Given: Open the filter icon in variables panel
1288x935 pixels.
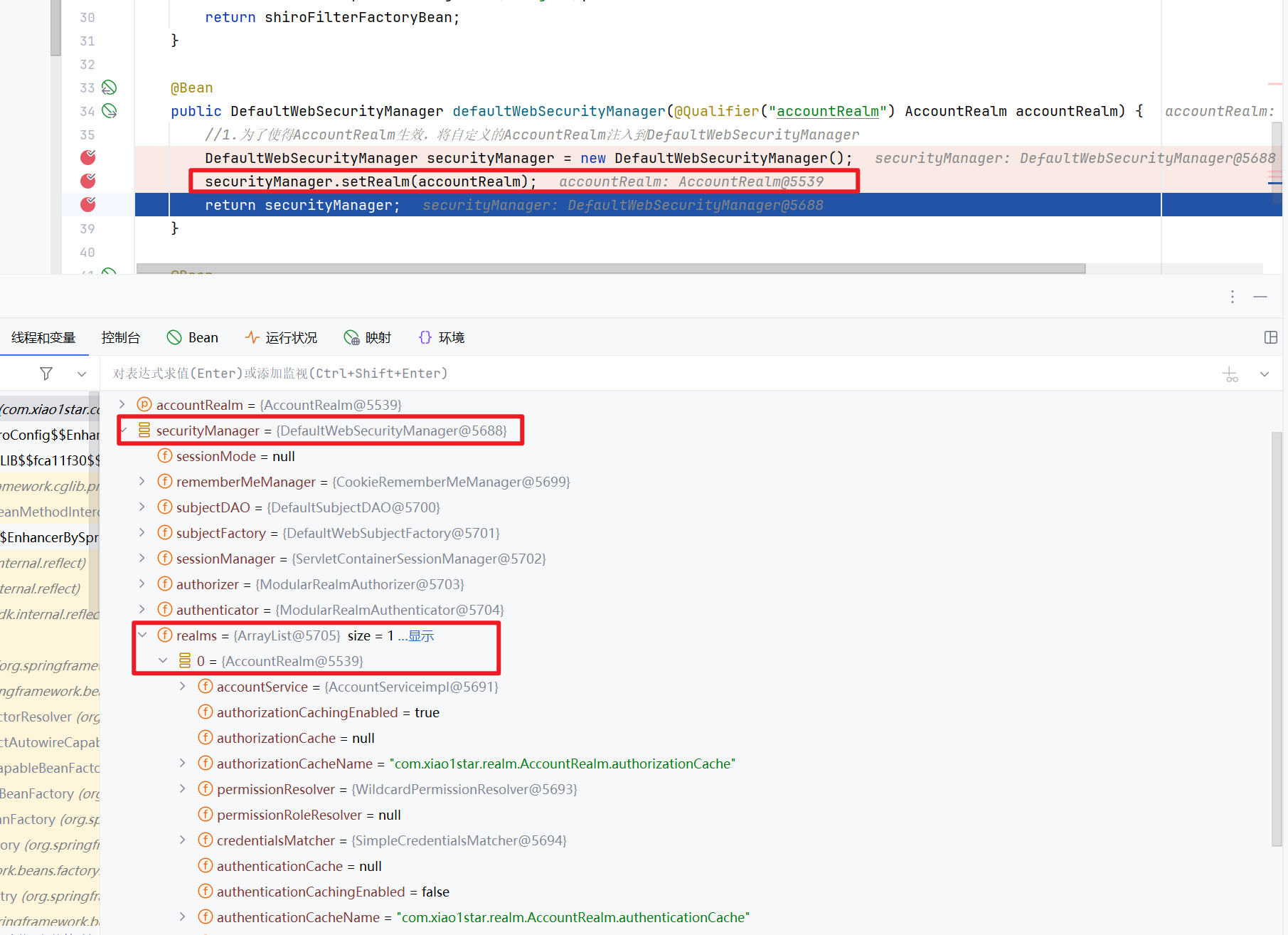Looking at the screenshot, I should (46, 374).
